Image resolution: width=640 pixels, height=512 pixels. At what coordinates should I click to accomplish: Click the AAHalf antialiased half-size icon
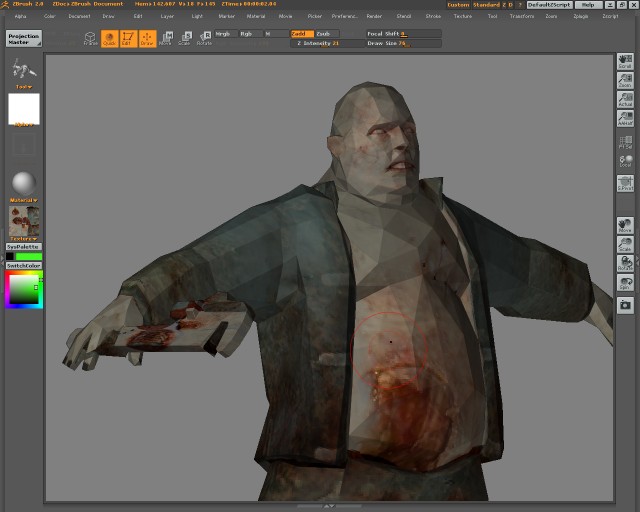pos(625,118)
